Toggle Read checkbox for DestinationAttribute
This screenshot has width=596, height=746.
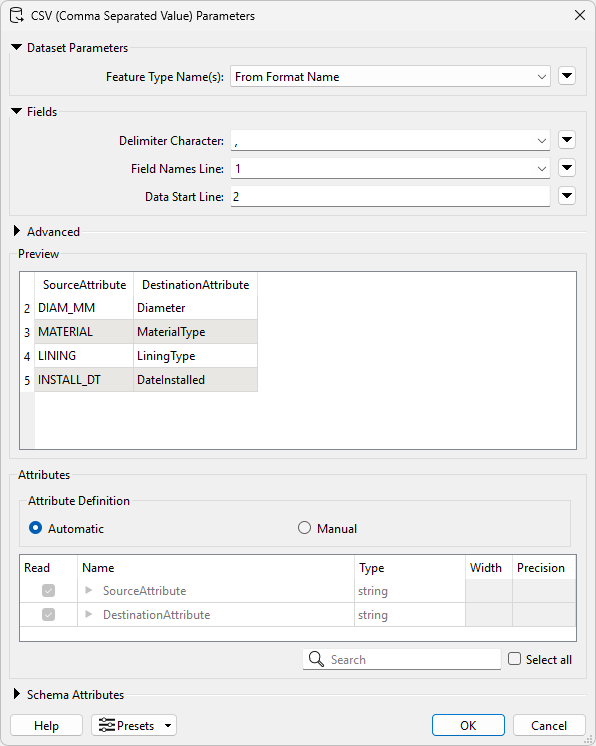[x=49, y=615]
